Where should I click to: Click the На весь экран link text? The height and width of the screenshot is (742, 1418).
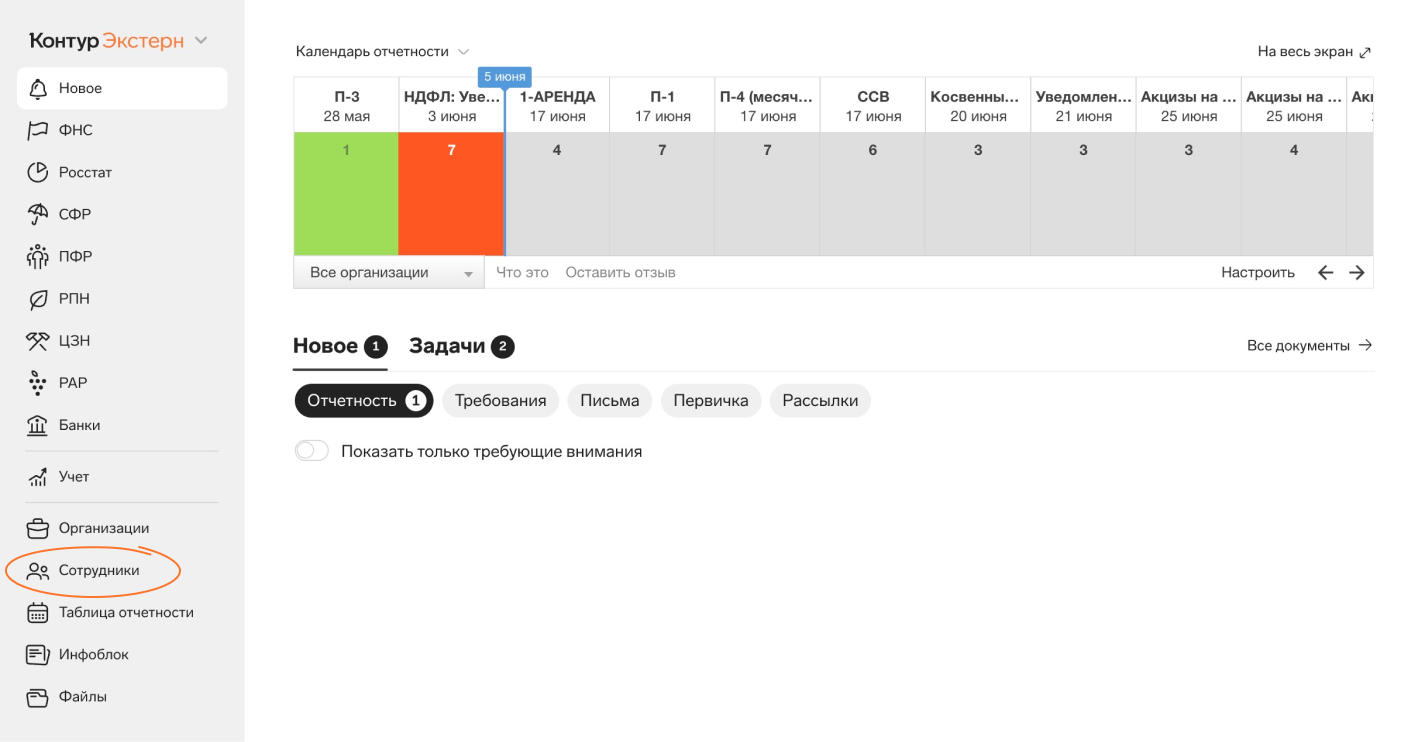click(x=1305, y=52)
